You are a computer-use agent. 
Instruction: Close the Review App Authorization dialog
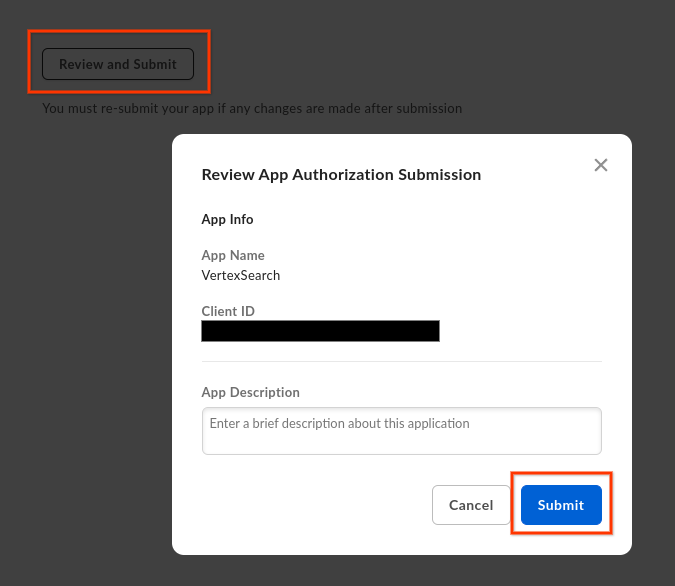coord(600,165)
